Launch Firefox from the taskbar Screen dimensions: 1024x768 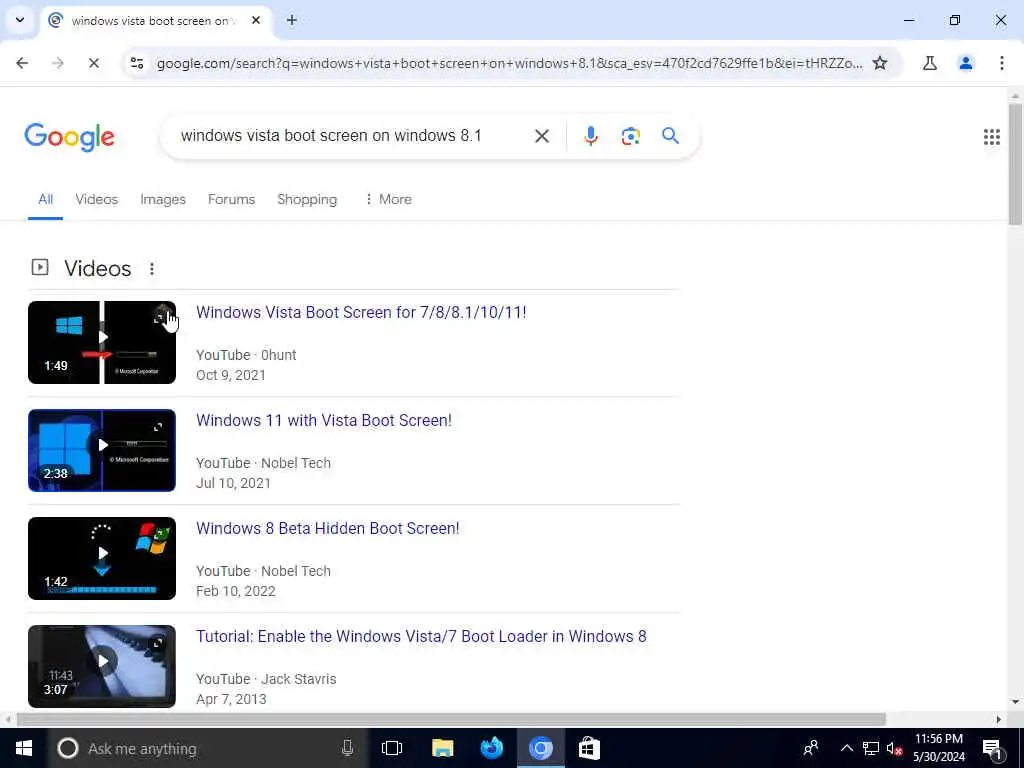491,748
